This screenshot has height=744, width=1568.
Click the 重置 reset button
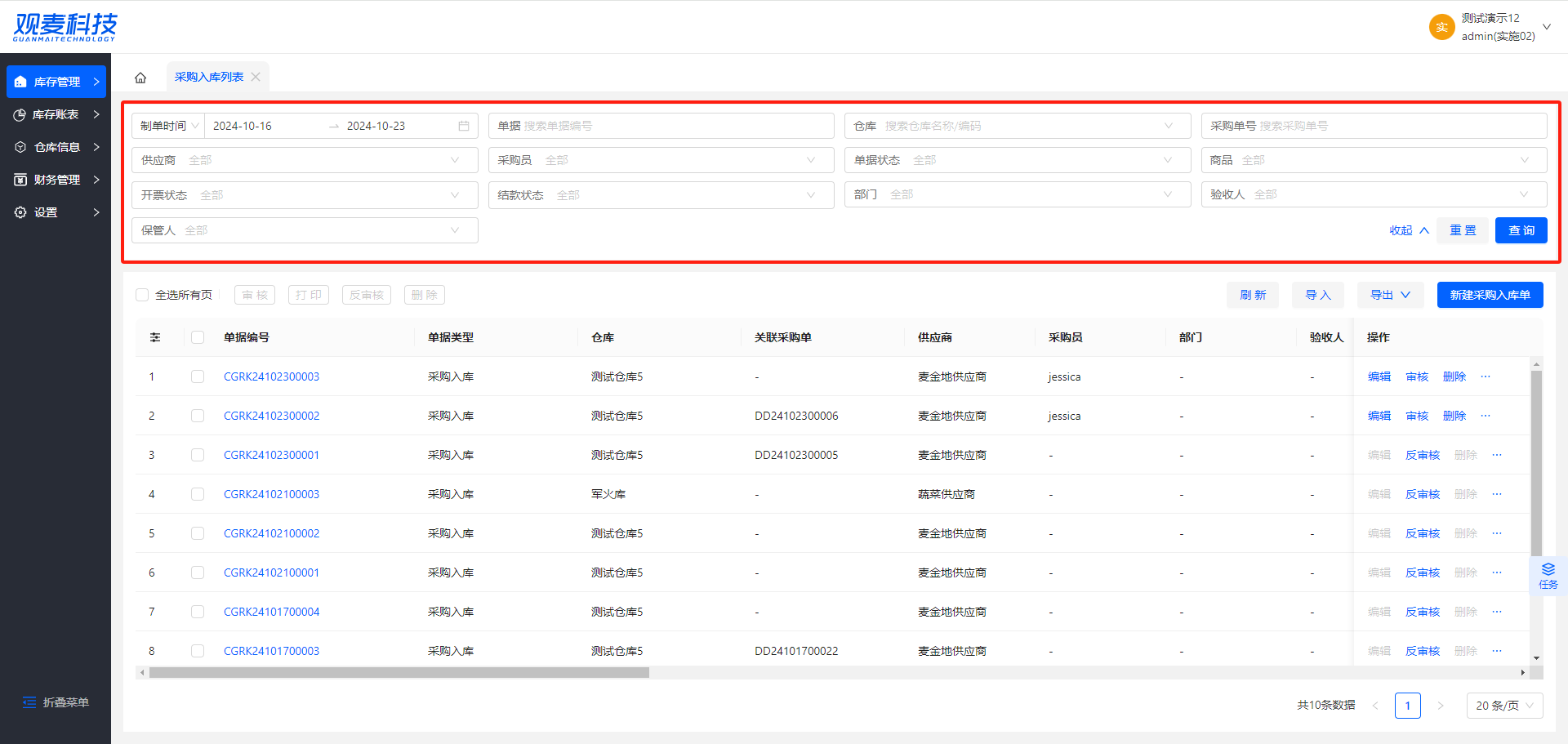[1463, 230]
